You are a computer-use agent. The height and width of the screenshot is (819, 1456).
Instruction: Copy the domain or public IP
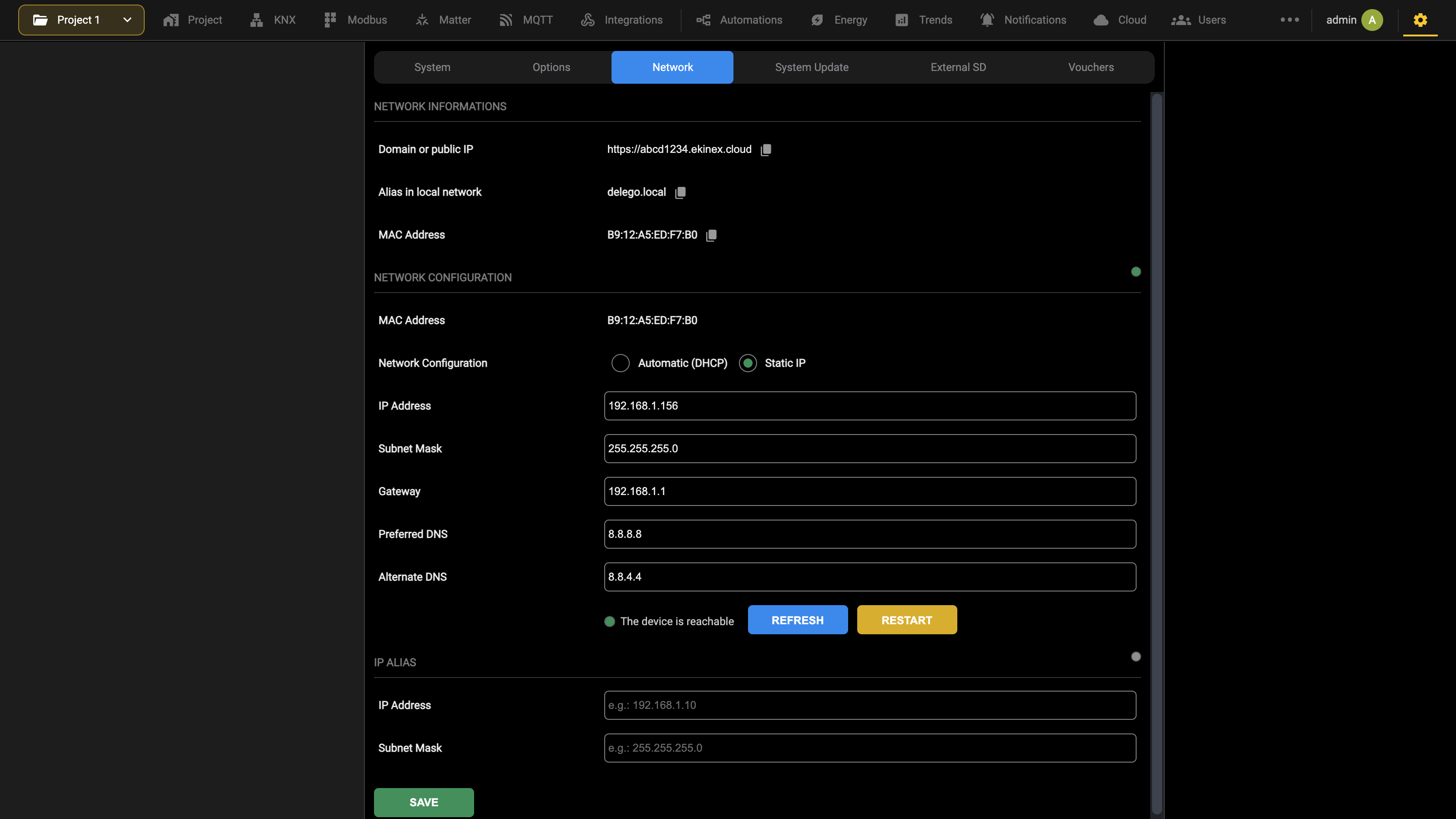click(x=766, y=150)
